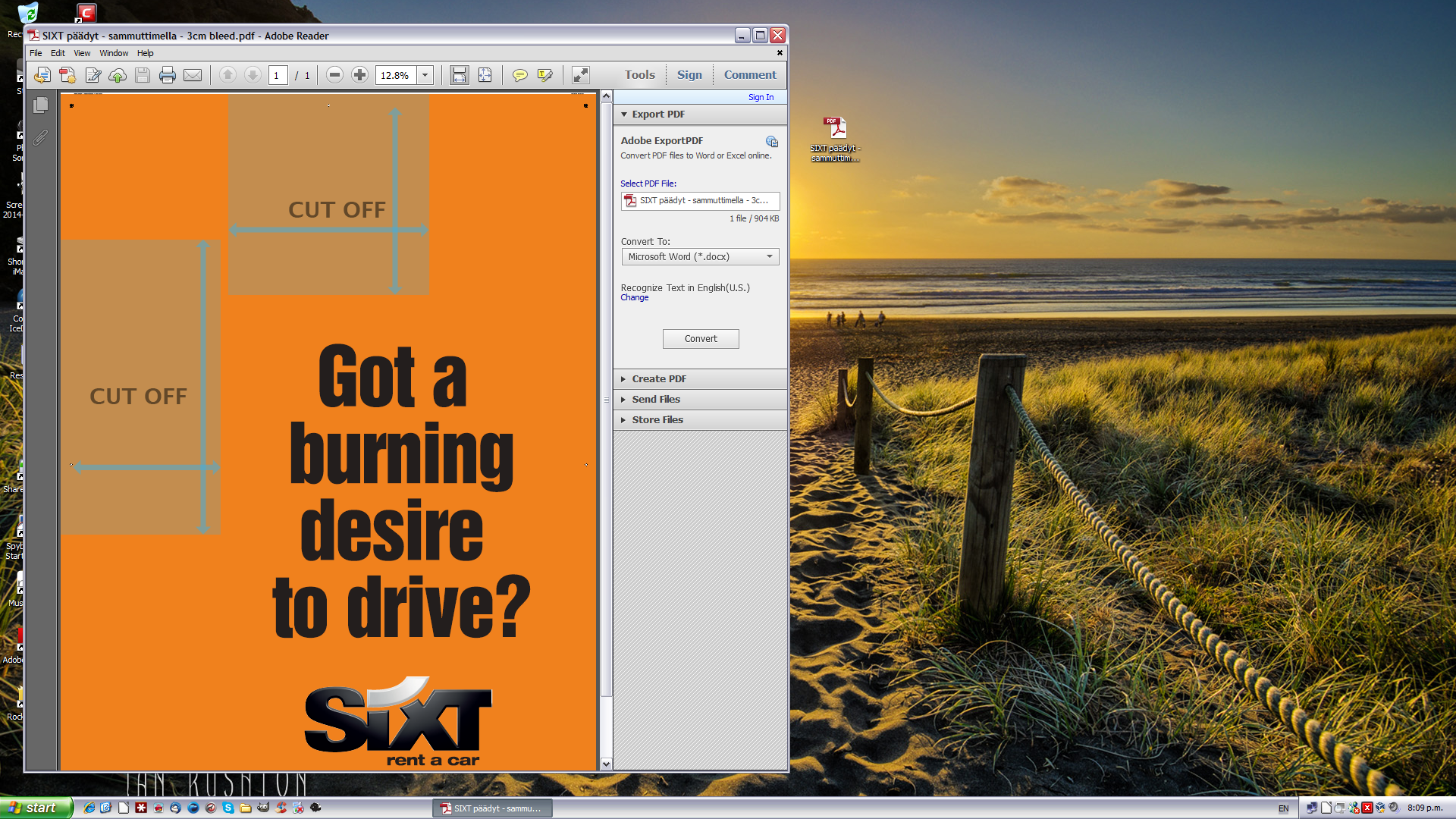Click the email envelope icon in toolbar

(193, 75)
